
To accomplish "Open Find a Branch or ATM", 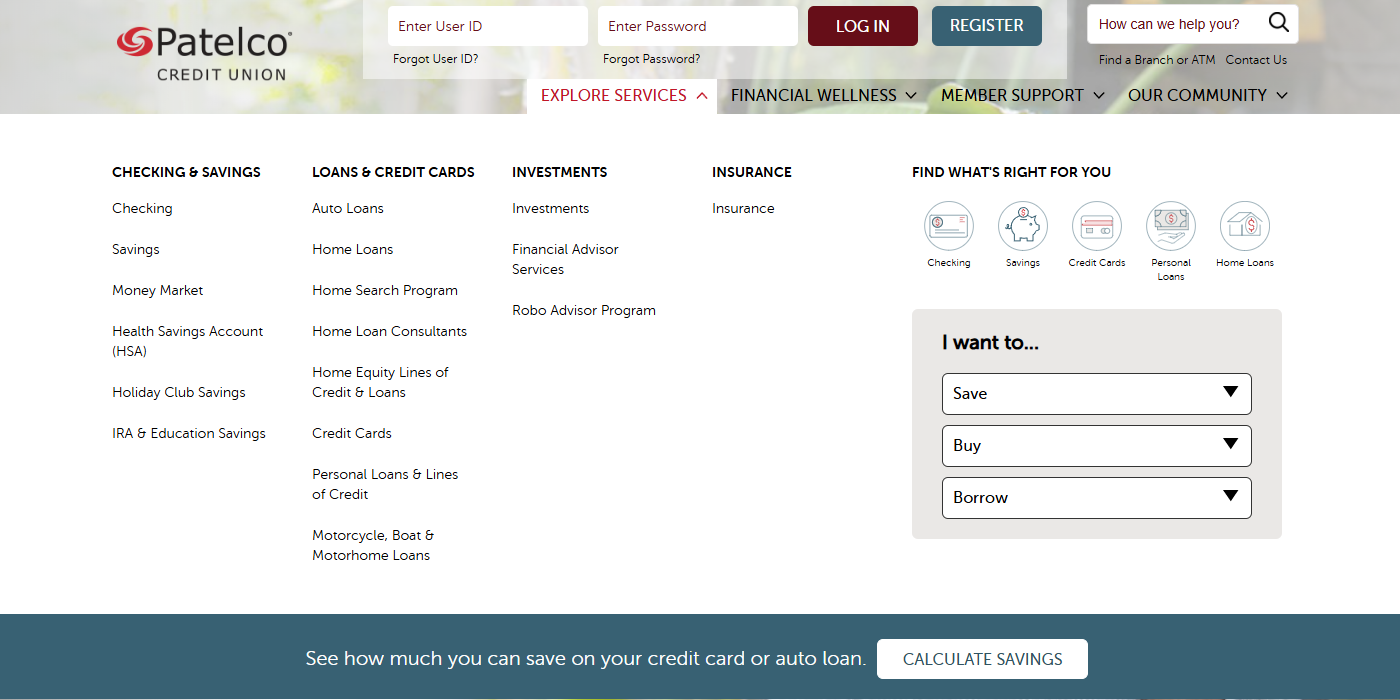I will point(1156,60).
